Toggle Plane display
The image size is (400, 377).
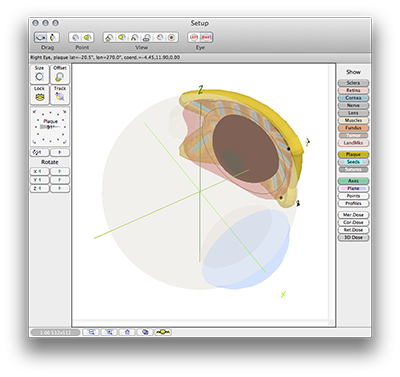pos(353,188)
